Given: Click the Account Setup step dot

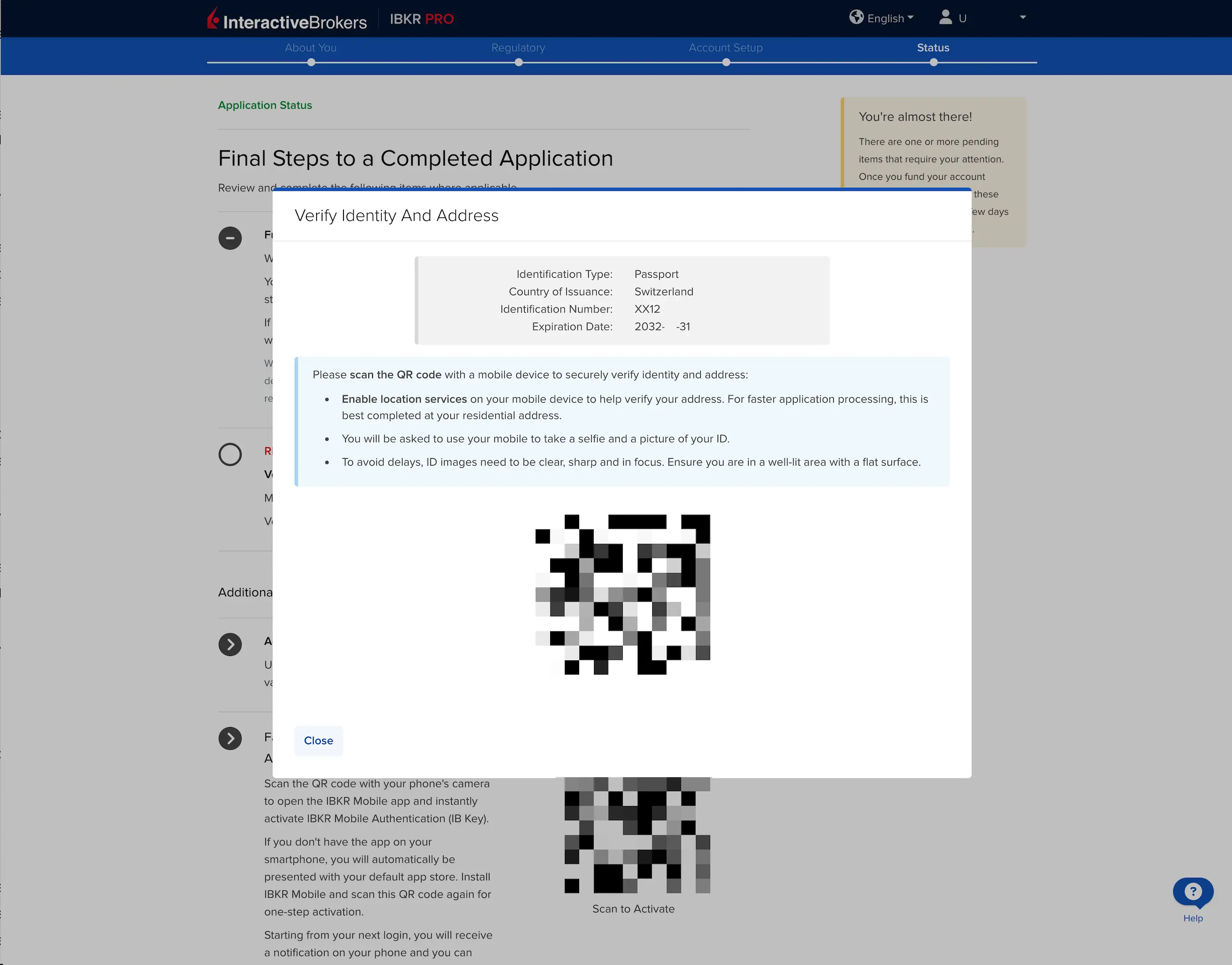Looking at the screenshot, I should coord(726,63).
